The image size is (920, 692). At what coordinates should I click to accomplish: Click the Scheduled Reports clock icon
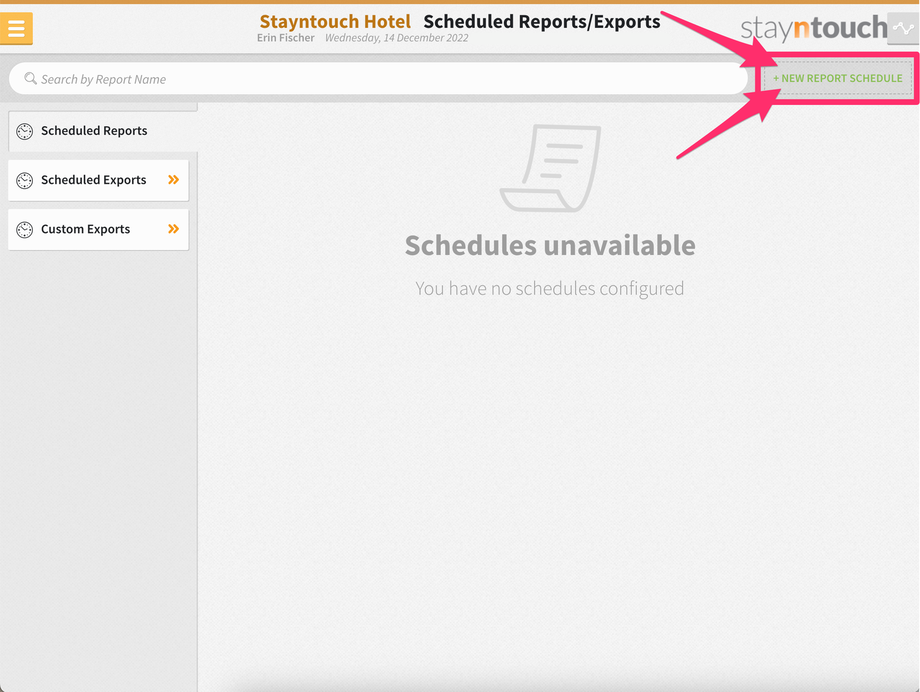point(25,131)
